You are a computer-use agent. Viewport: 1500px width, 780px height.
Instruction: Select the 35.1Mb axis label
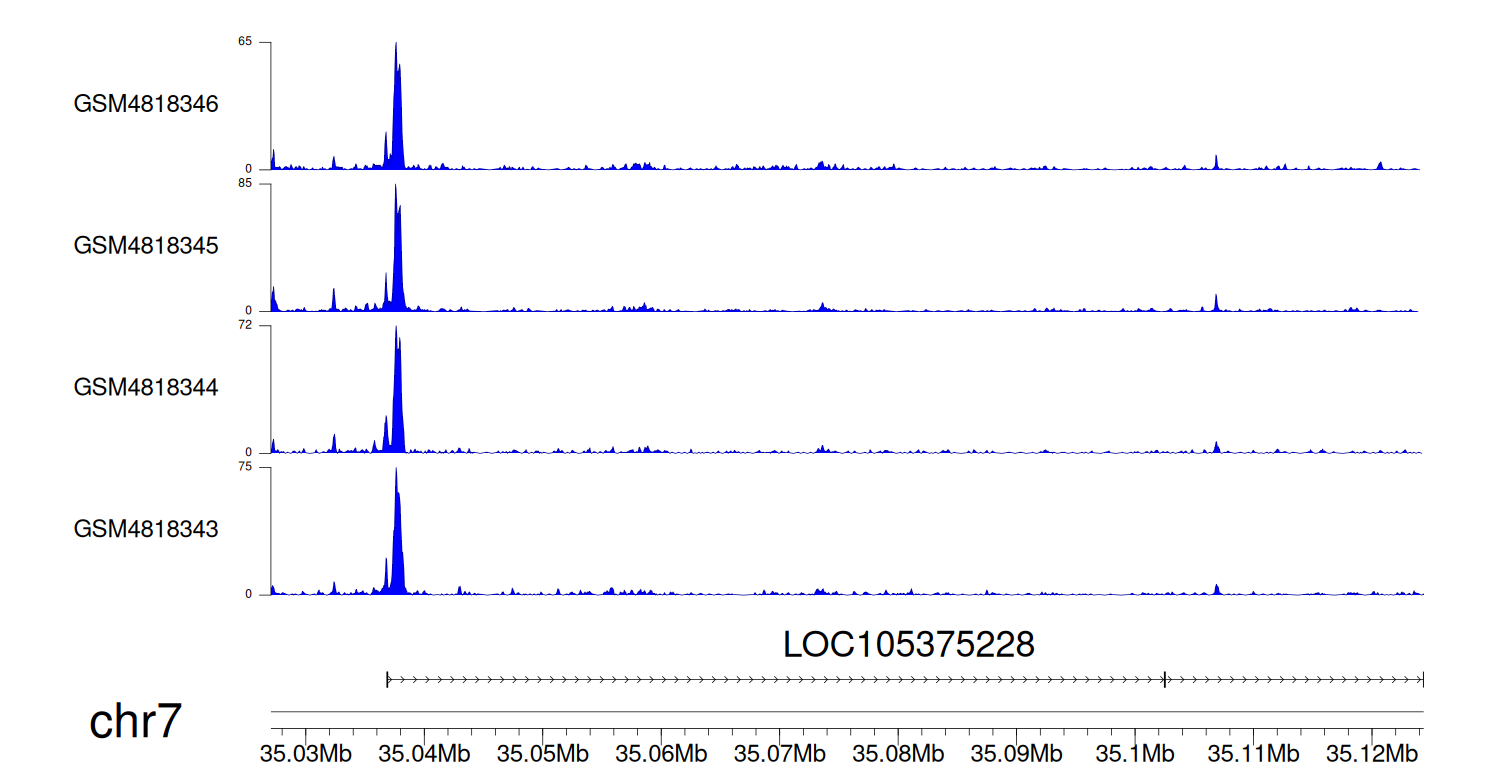[1134, 753]
